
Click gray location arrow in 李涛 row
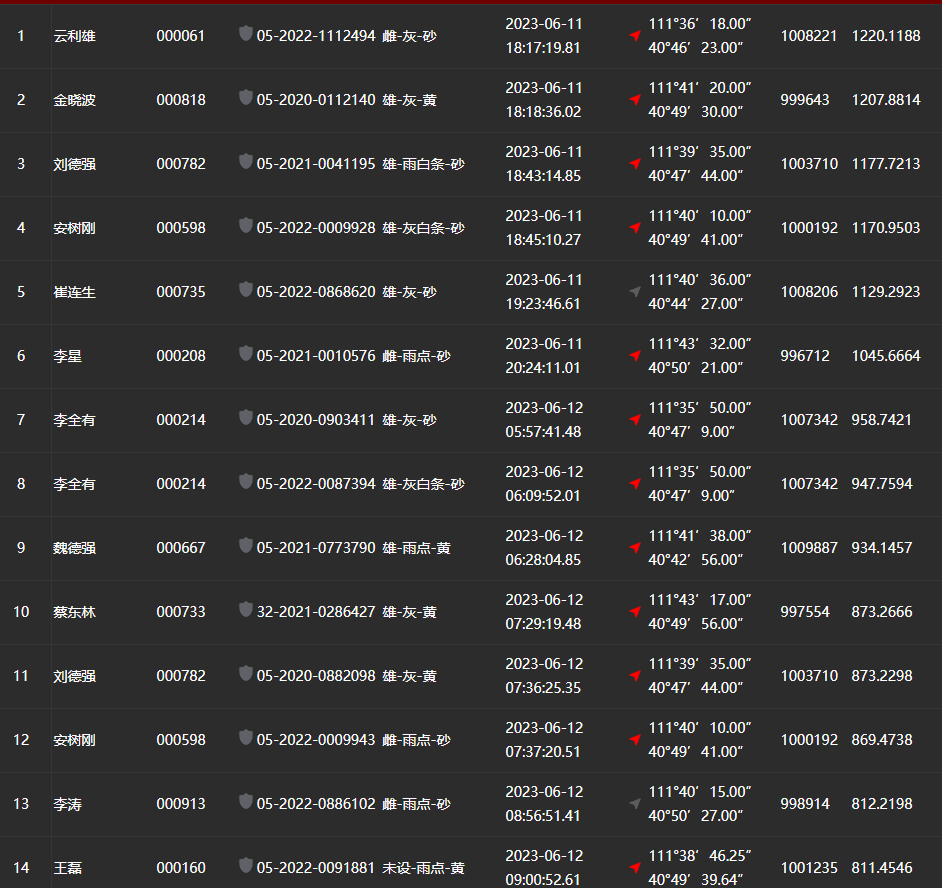635,804
